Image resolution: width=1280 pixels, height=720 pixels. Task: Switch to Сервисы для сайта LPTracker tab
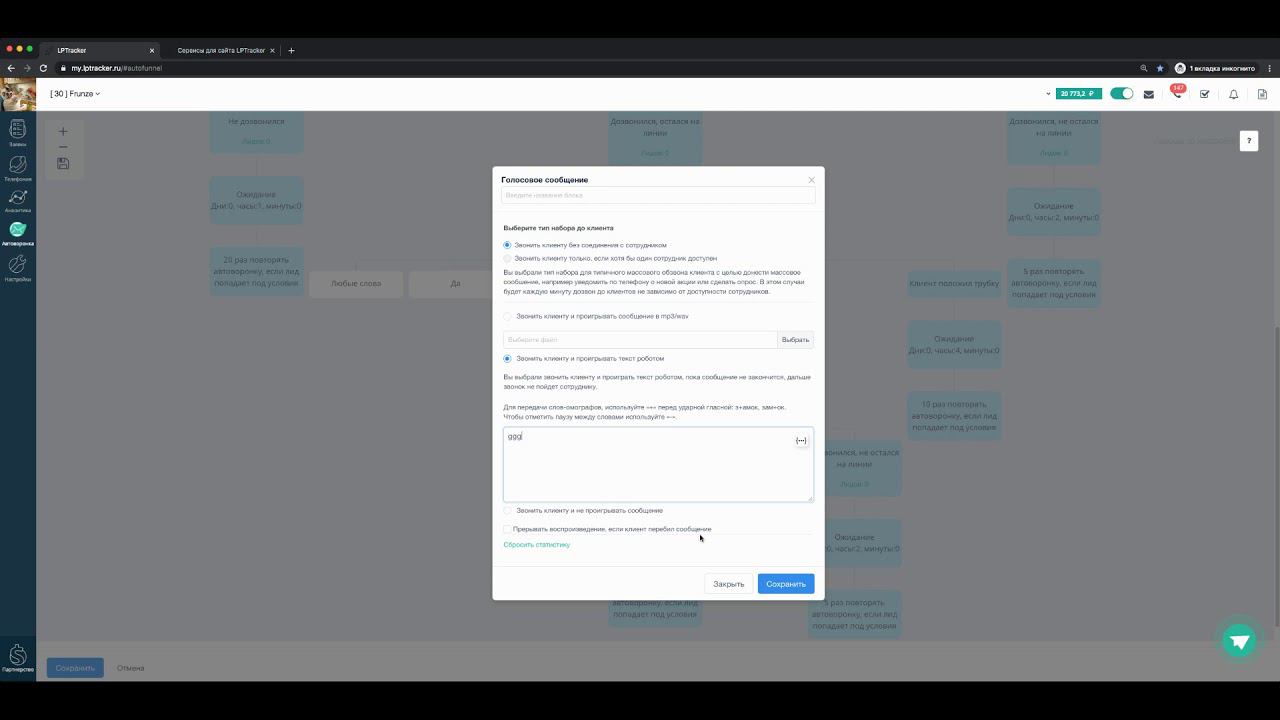[221, 50]
